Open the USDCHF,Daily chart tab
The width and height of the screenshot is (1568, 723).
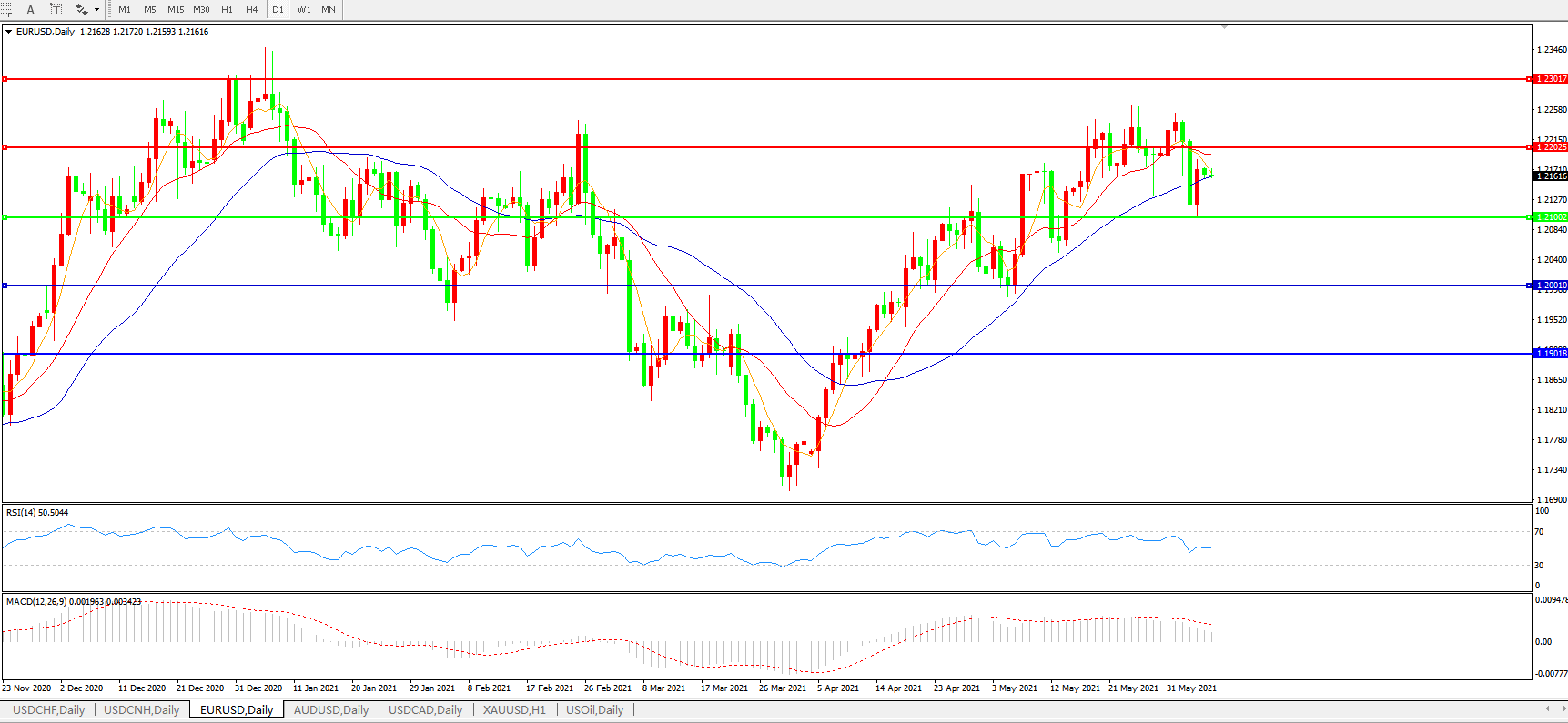click(48, 709)
